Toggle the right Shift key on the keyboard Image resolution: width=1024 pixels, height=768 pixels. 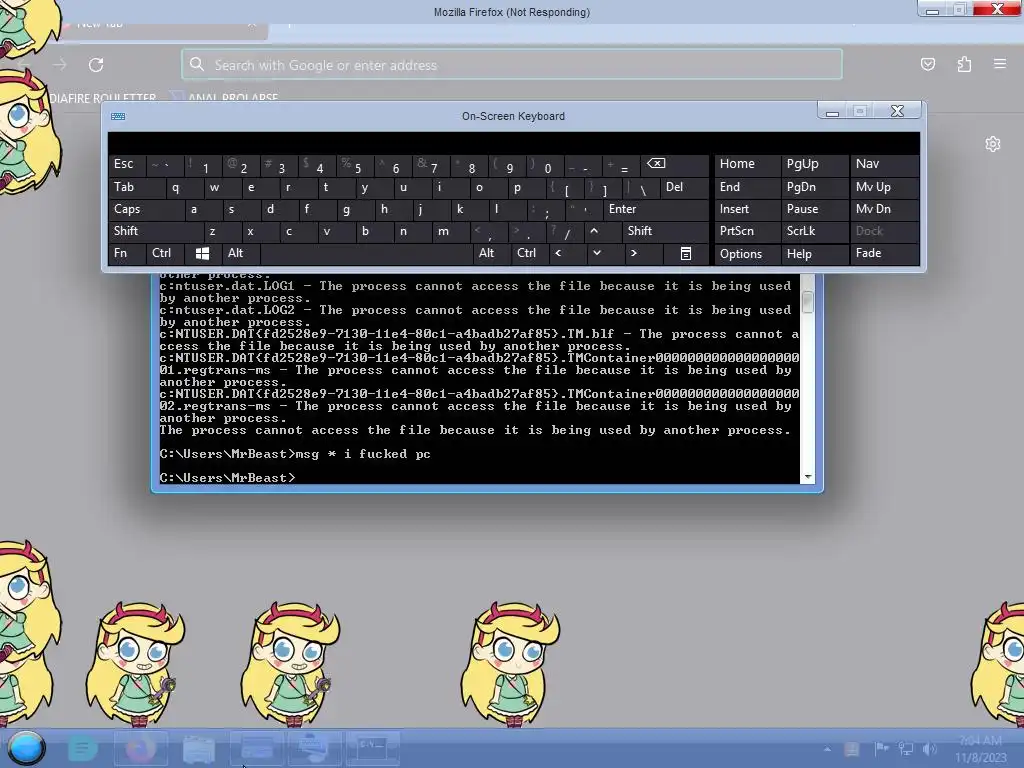click(665, 231)
